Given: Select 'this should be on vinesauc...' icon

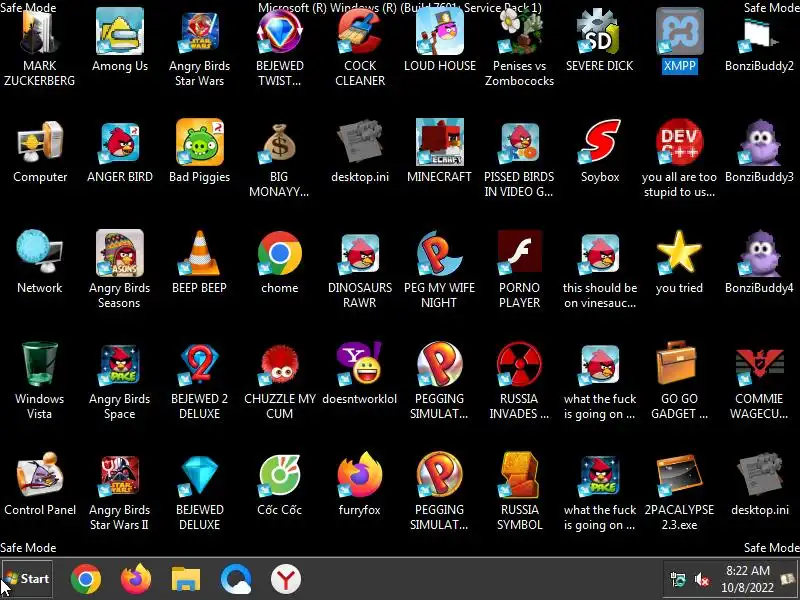Looking at the screenshot, I should [600, 253].
